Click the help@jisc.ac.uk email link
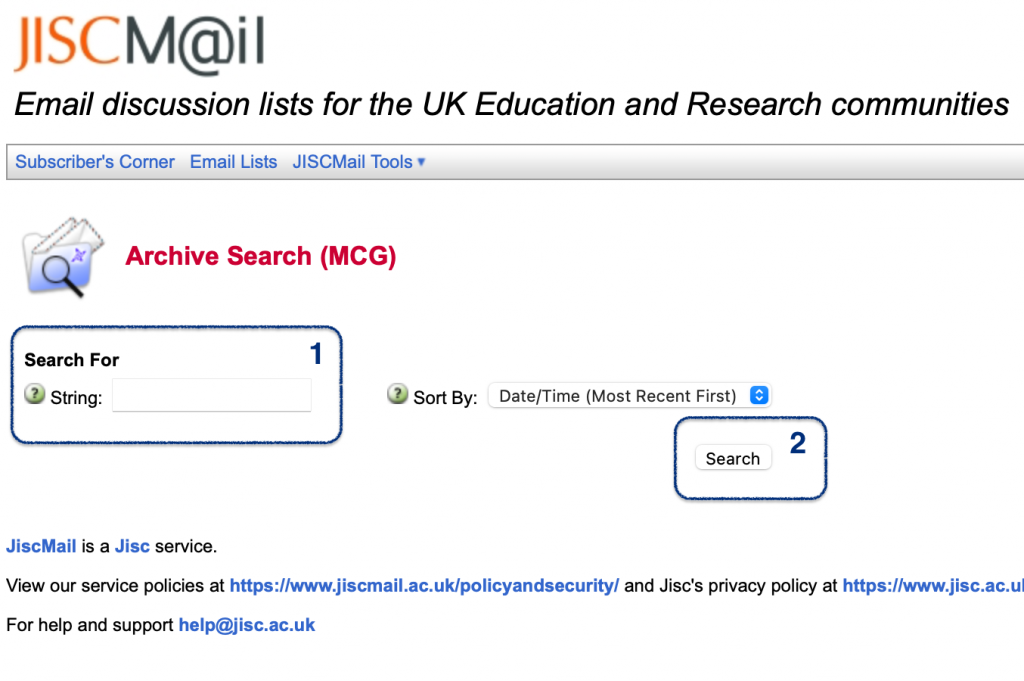1024x681 pixels. [247, 625]
